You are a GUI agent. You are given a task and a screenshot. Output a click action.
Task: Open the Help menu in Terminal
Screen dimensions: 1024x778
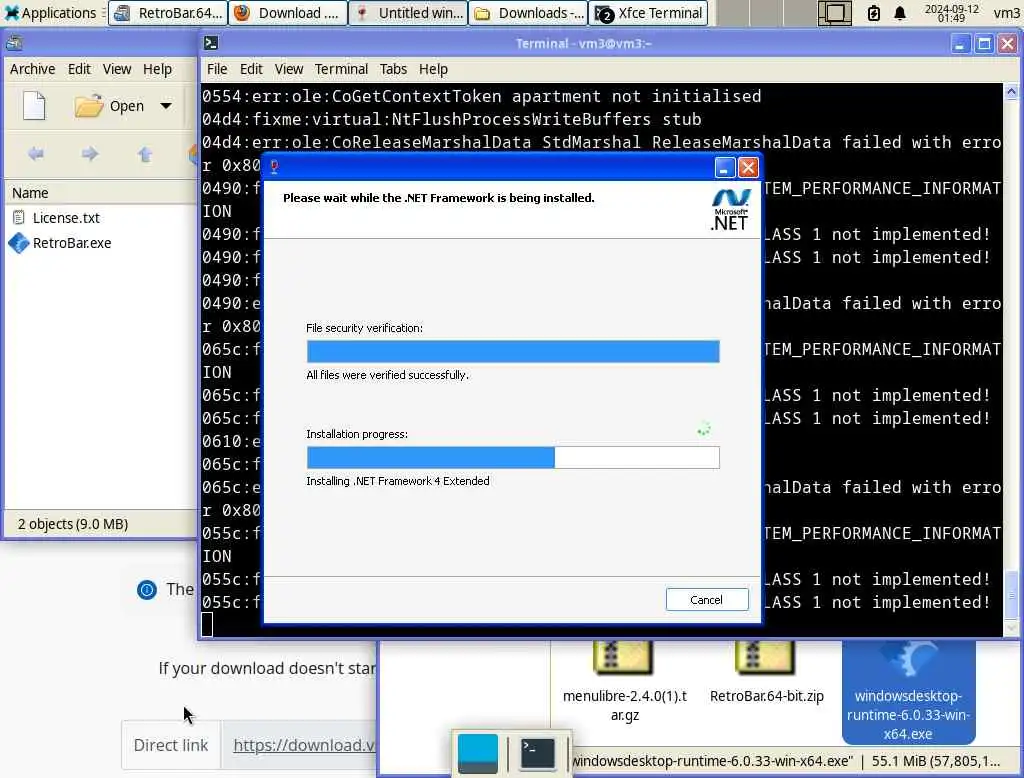coord(433,69)
